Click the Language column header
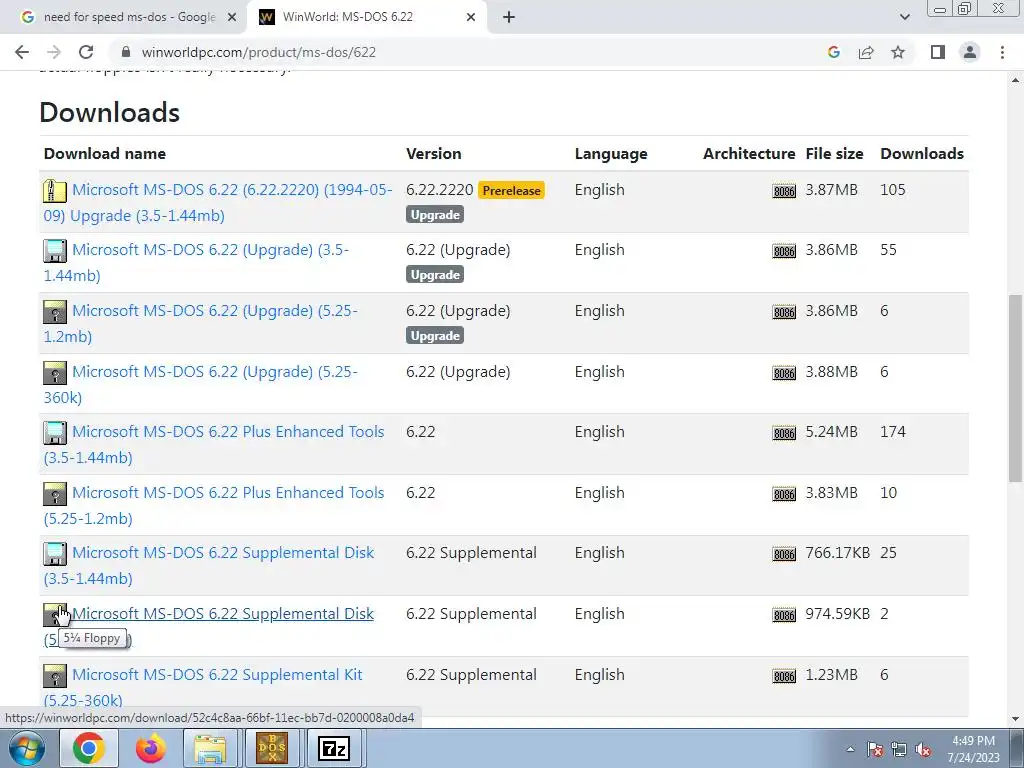Image resolution: width=1024 pixels, height=768 pixels. pos(611,154)
